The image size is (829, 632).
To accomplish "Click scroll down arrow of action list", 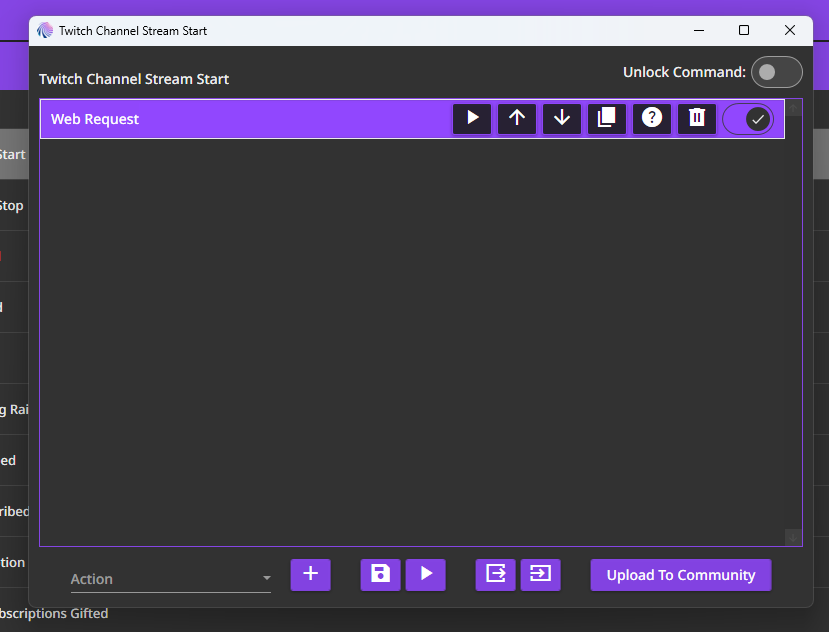I will [793, 537].
